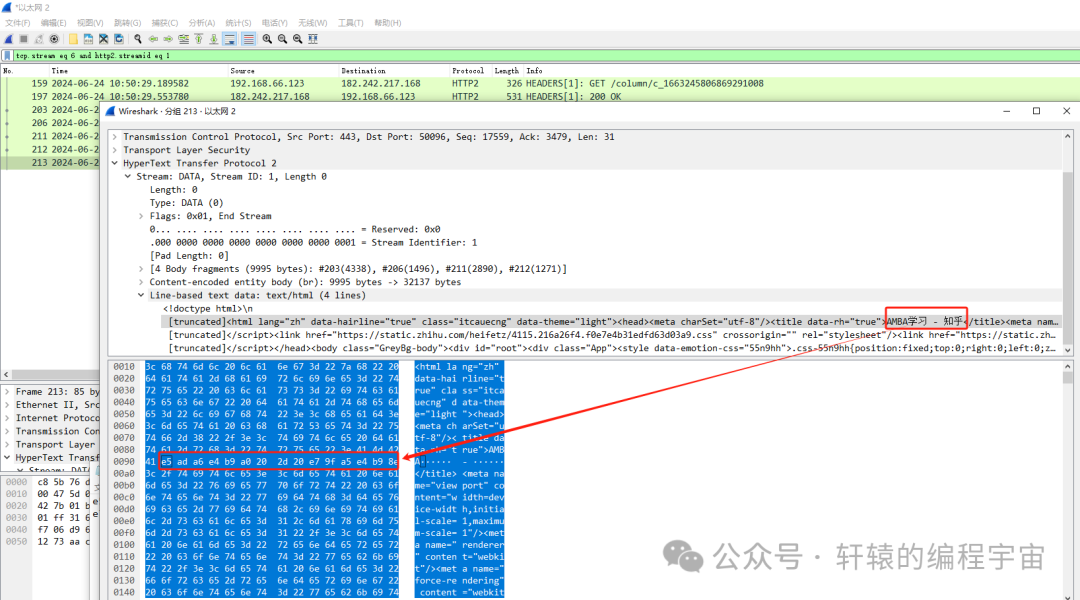Select the "<!doctype html>\n" line

click(x=208, y=309)
